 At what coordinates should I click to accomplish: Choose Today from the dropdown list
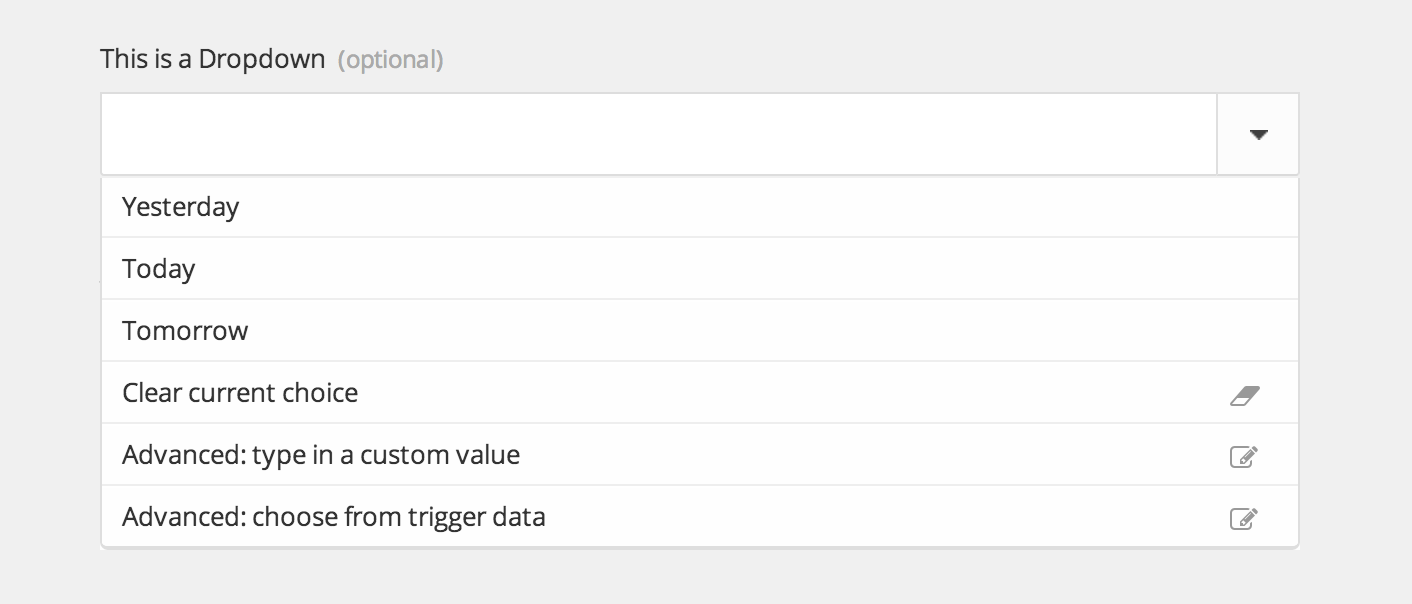click(x=159, y=269)
